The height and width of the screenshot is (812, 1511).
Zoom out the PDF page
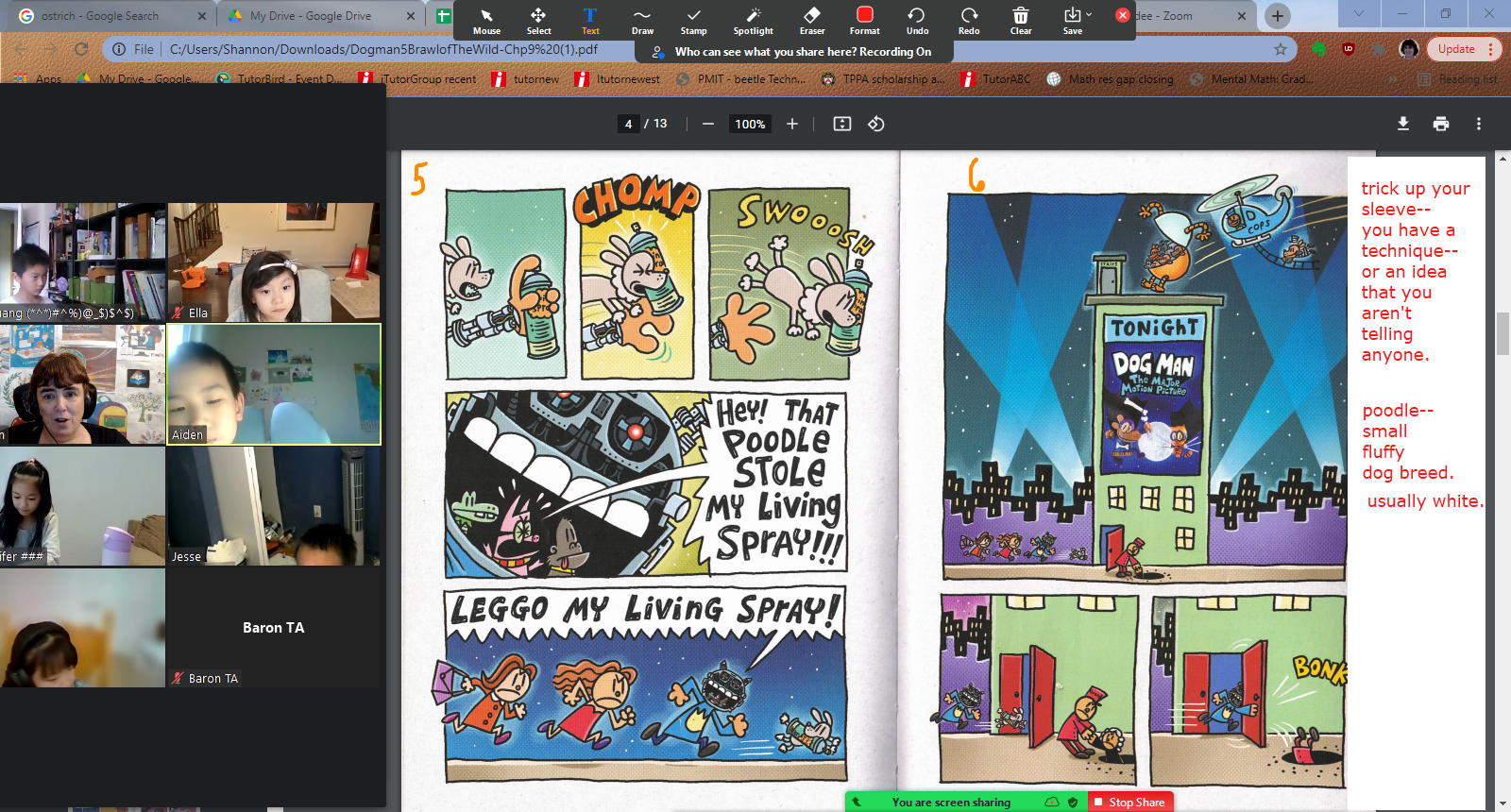coord(708,124)
